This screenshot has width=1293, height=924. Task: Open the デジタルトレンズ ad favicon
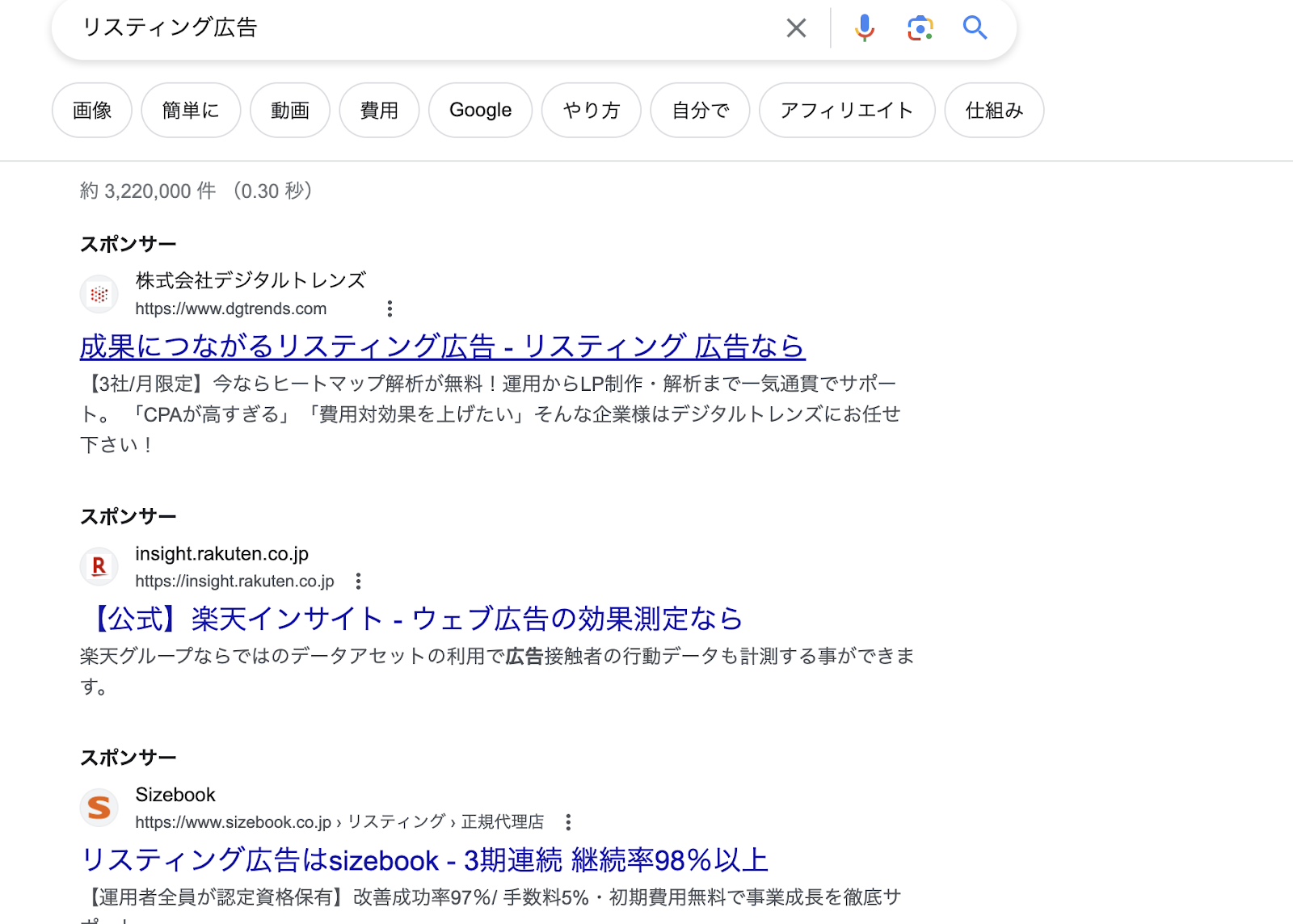coord(99,294)
